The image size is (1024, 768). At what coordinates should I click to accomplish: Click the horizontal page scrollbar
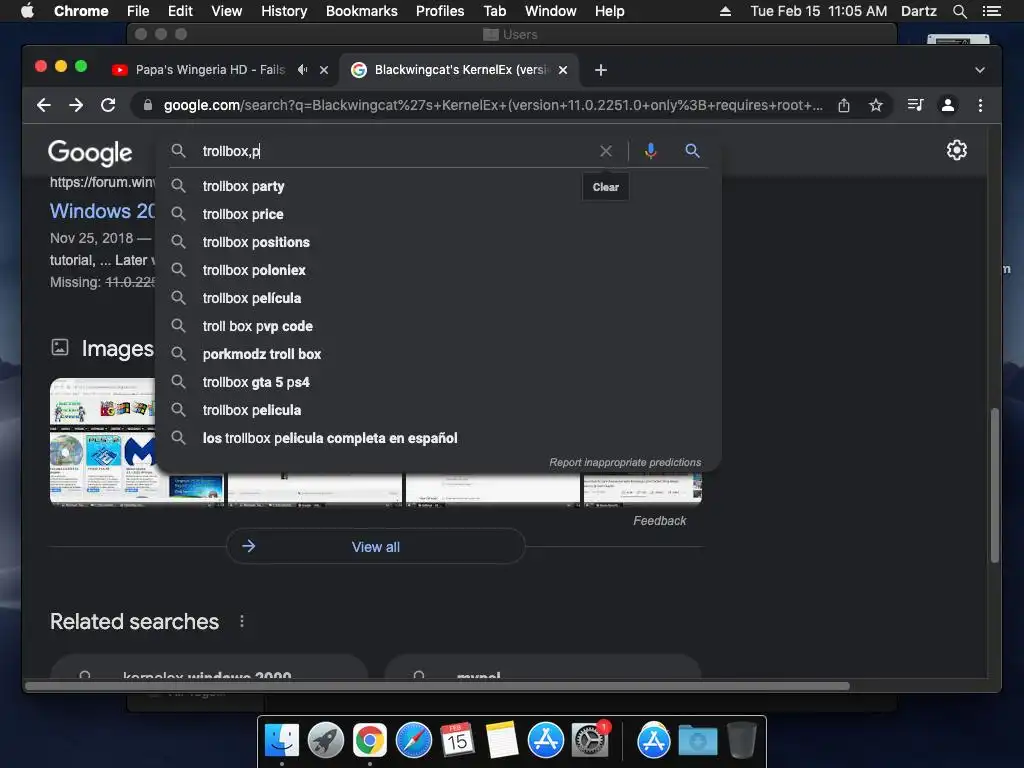[438, 686]
